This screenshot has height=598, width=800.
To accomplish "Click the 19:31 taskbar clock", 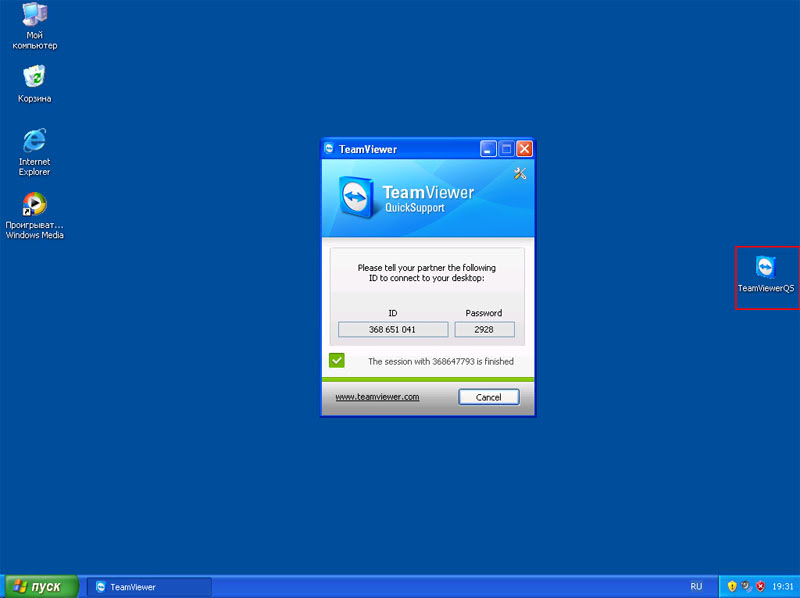I will pos(783,587).
